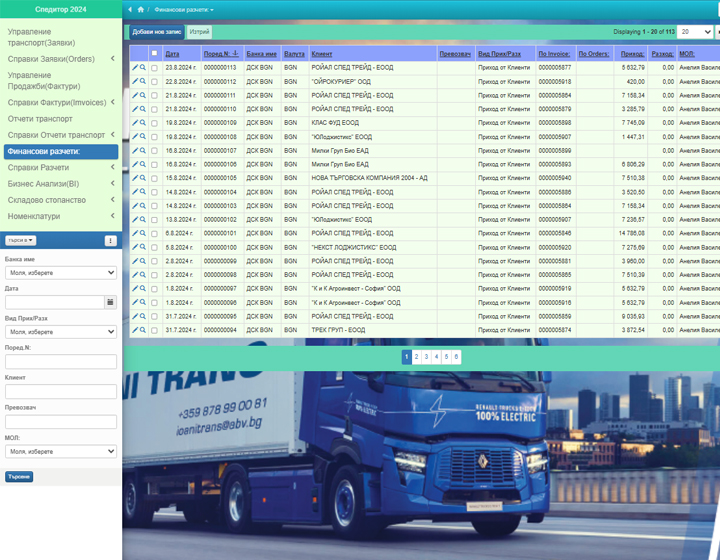Click the search panel options menu icon
Image resolution: width=720 pixels, height=560 pixels.
tap(110, 241)
